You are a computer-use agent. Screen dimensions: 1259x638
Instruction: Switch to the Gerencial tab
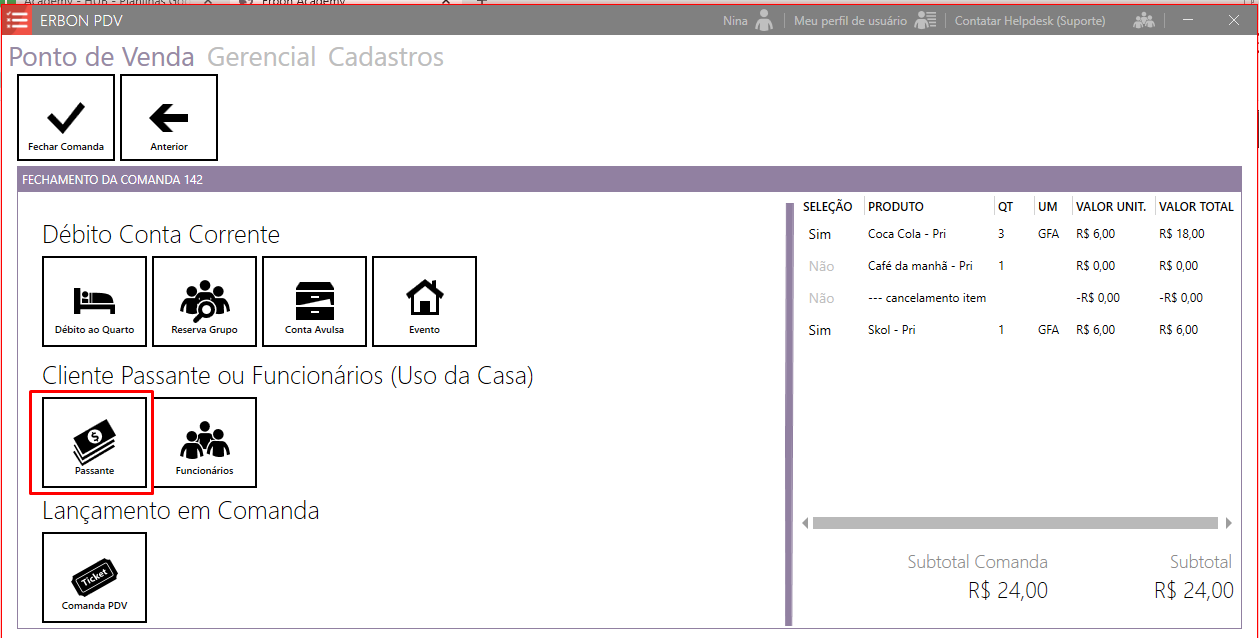pyautogui.click(x=261, y=57)
